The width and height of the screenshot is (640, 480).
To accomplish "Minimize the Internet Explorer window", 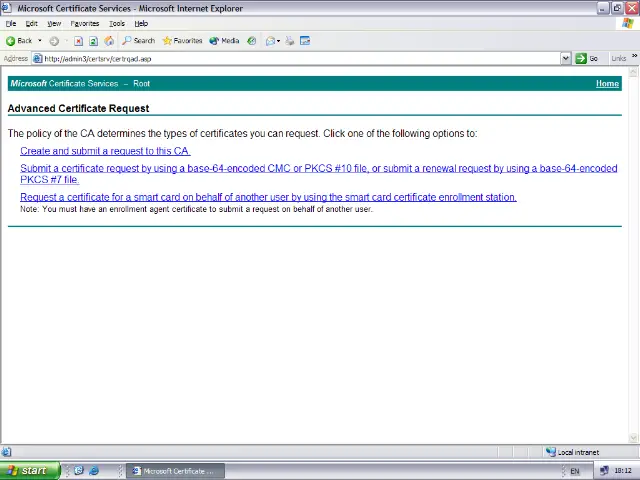I will [603, 8].
